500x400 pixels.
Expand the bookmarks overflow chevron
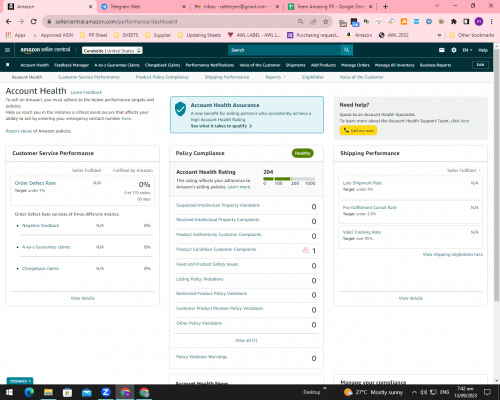coord(440,35)
